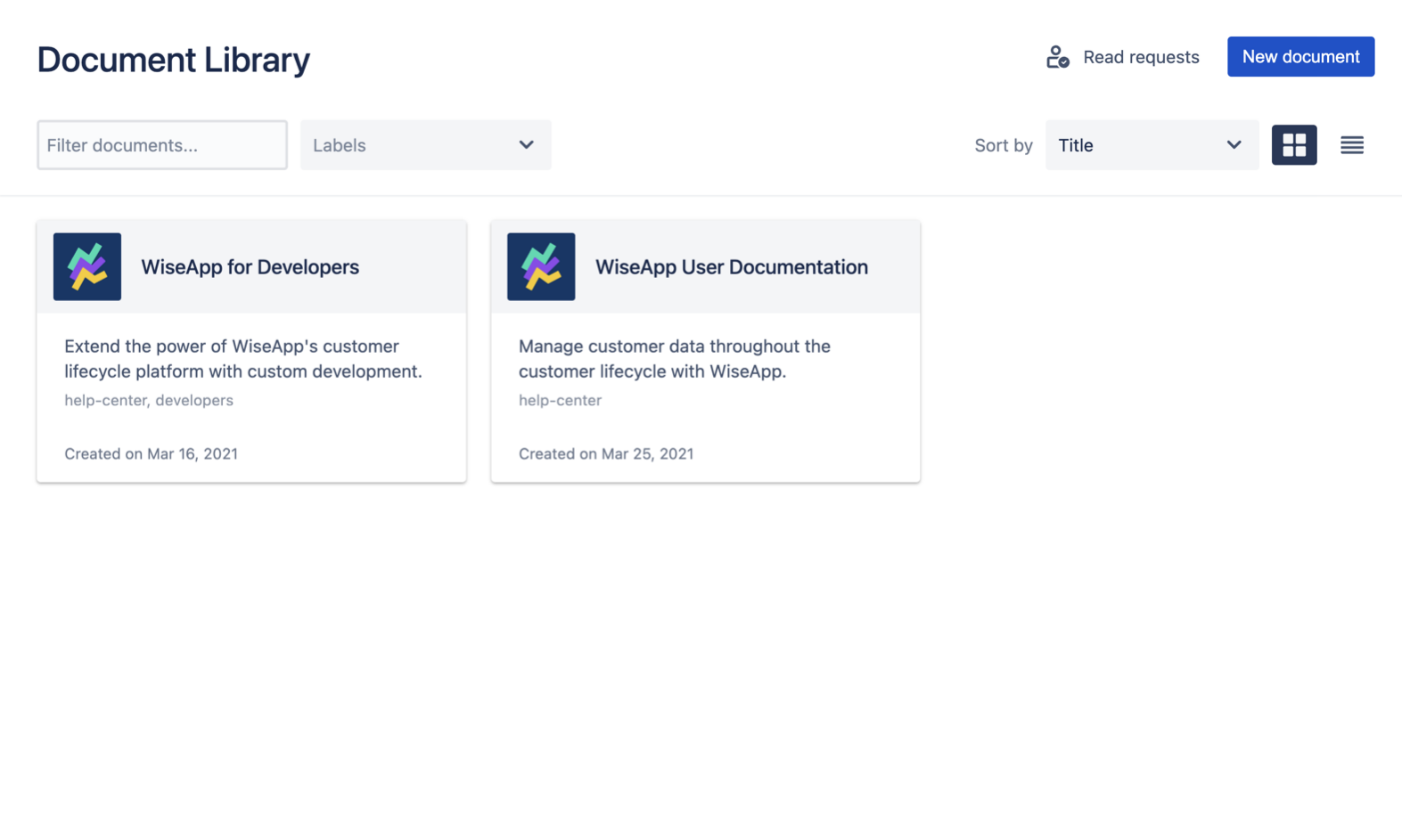This screenshot has height=840, width=1402.
Task: Open the WiseApp for Developers title
Action: pos(250,267)
